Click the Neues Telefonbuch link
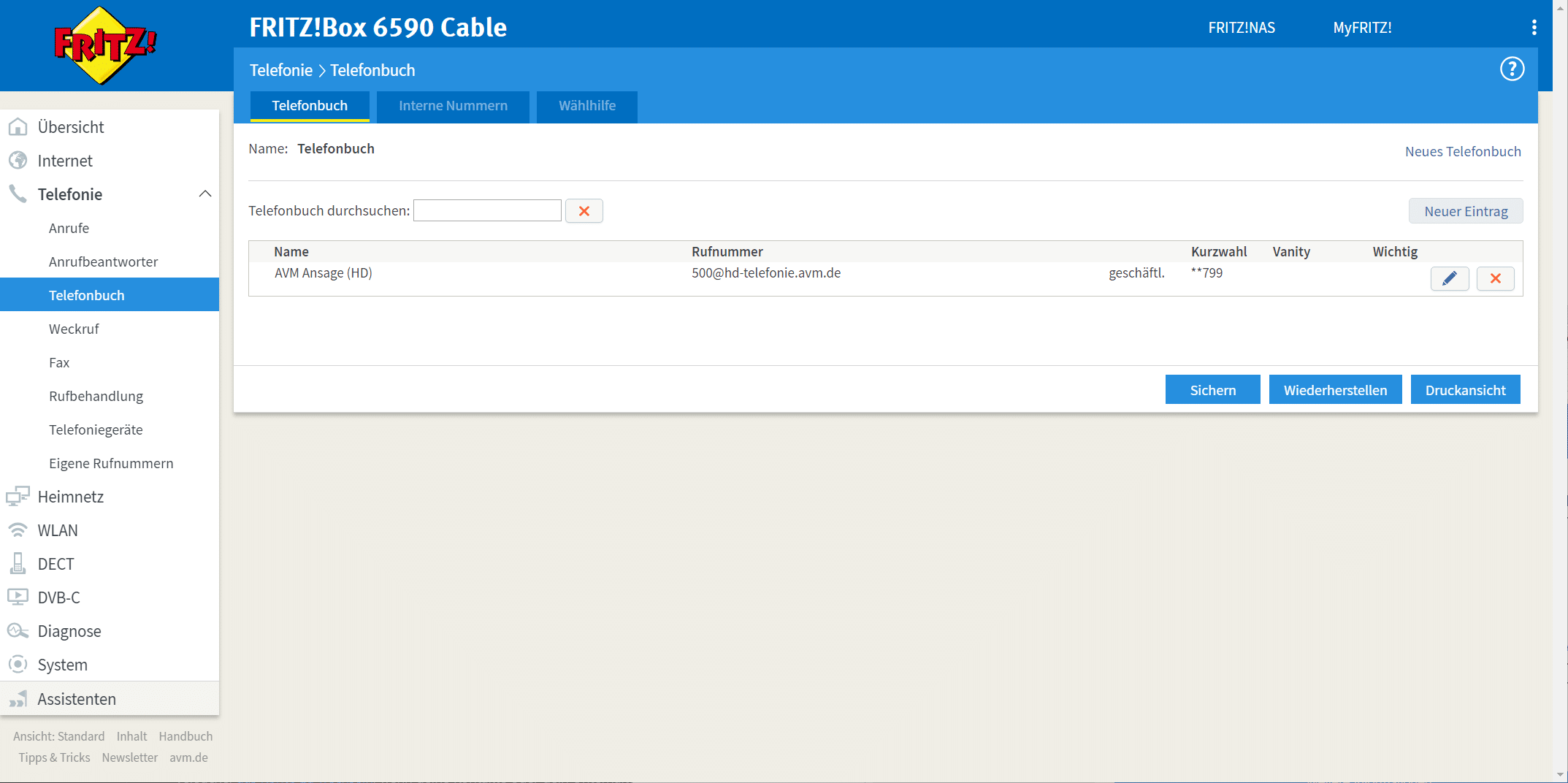Screen dimensions: 1568x783 pyautogui.click(x=1463, y=151)
